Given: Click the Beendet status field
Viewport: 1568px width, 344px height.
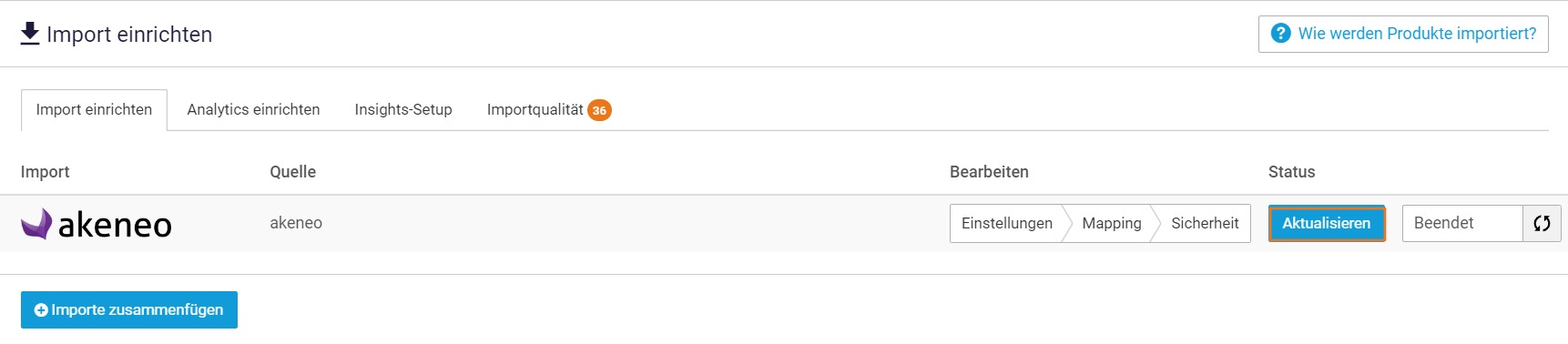Looking at the screenshot, I should 1462,223.
